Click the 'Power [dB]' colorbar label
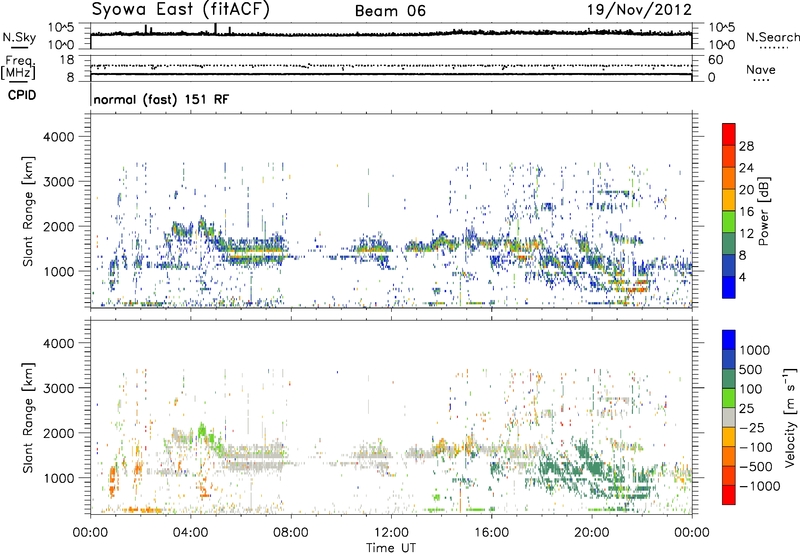Viewport: 800px width, 554px height. [764, 211]
